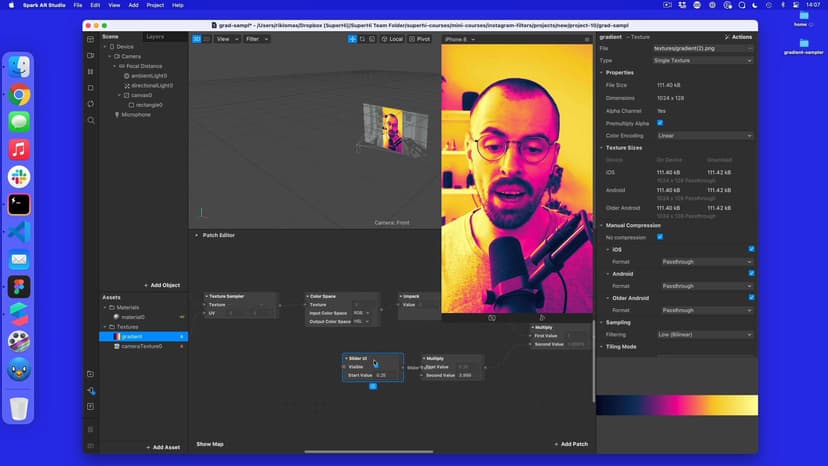Viewport: 828px width, 466px height.
Task: Stop the preview with the square icon
Action: tap(90, 88)
